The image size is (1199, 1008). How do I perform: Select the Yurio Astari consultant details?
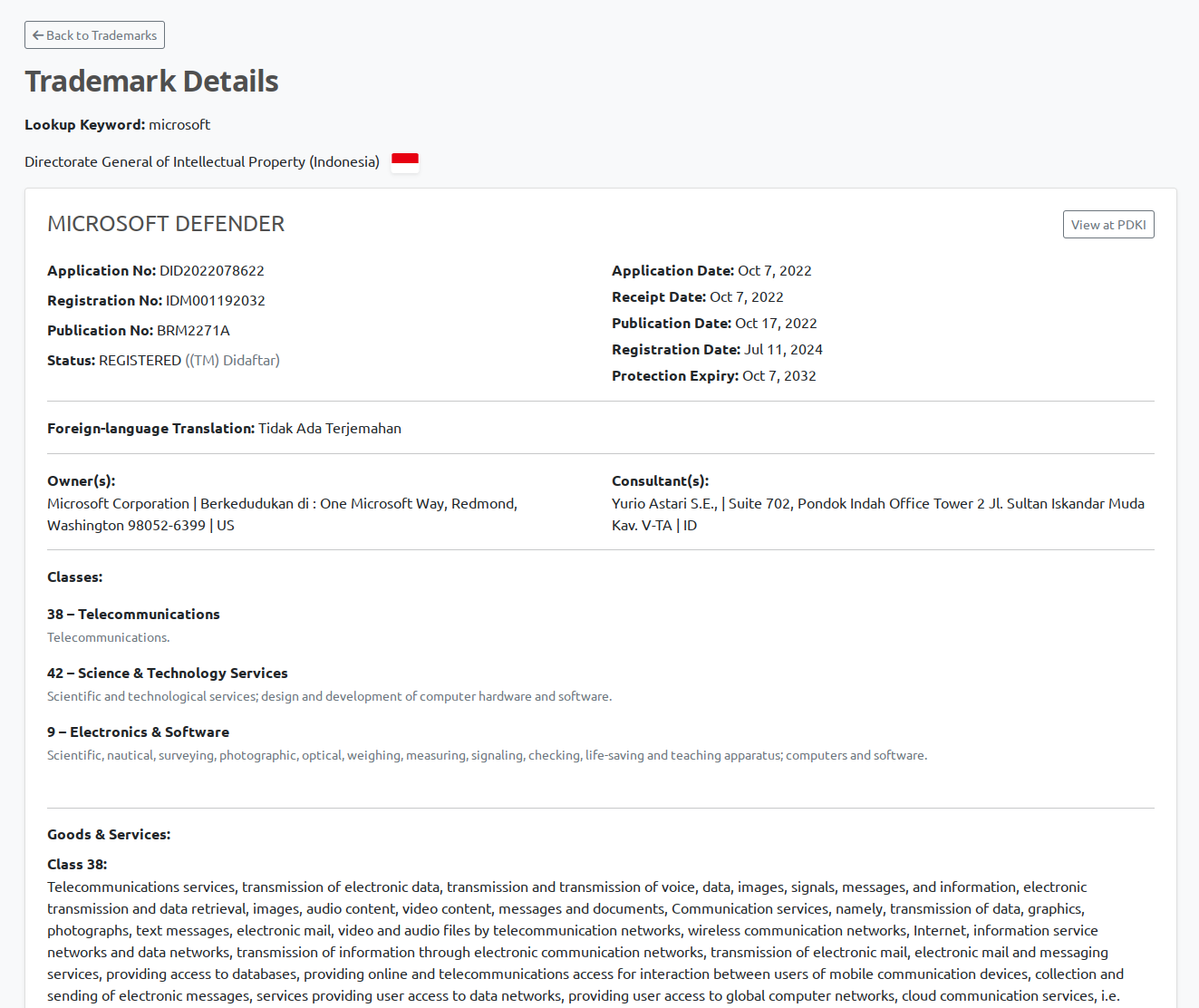877,515
